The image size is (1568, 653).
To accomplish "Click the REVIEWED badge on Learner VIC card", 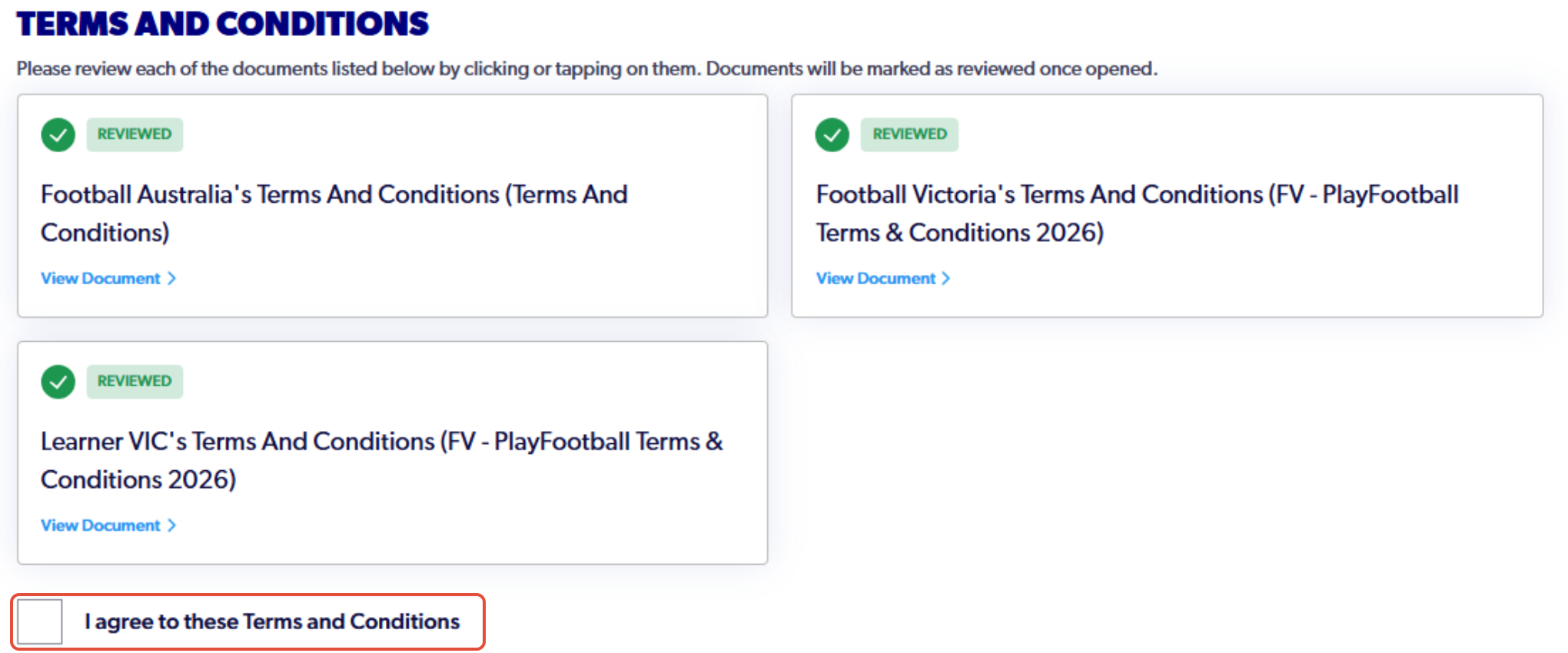I will pos(135,381).
